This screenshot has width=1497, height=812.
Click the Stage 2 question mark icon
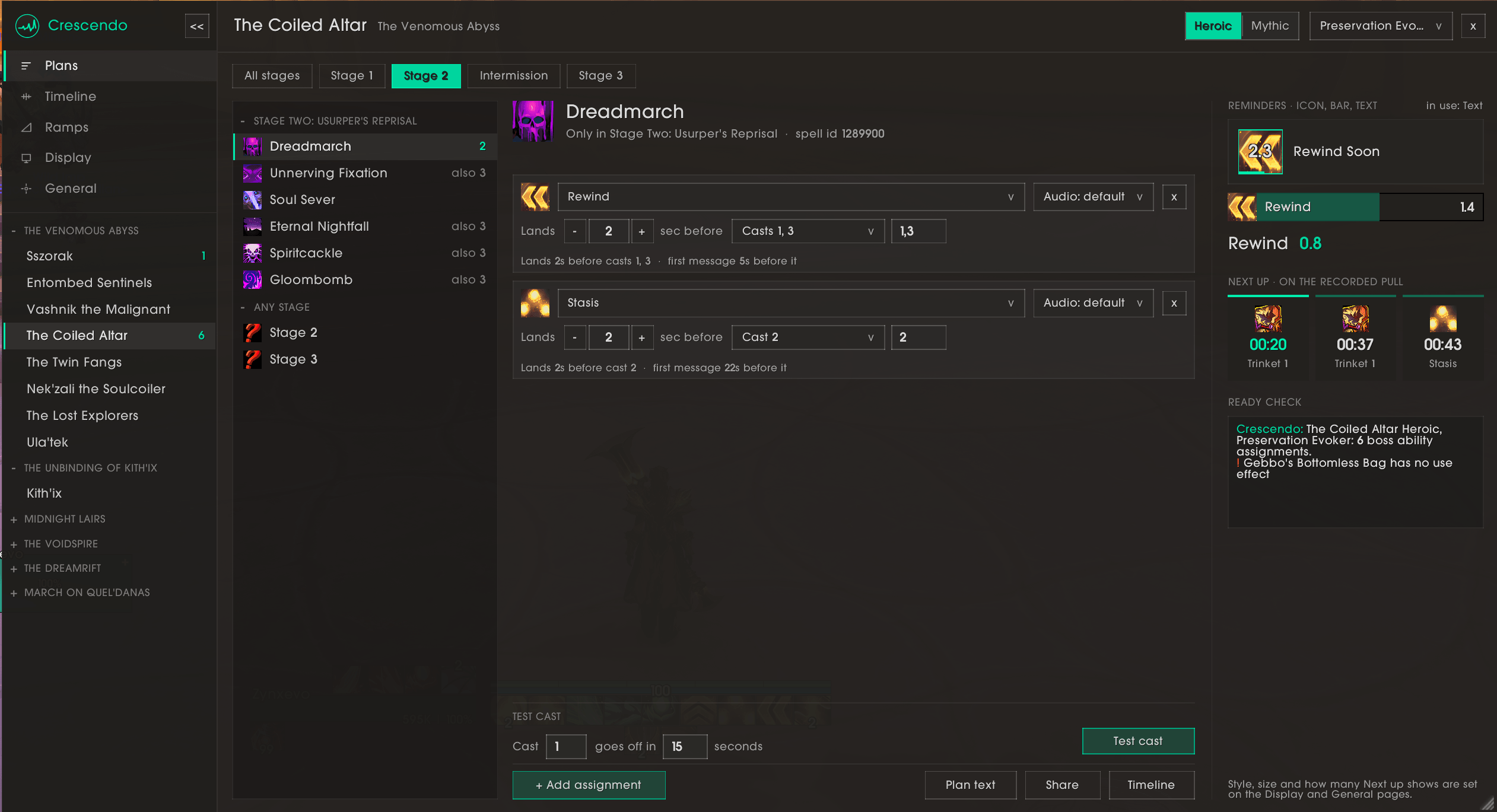click(x=252, y=333)
